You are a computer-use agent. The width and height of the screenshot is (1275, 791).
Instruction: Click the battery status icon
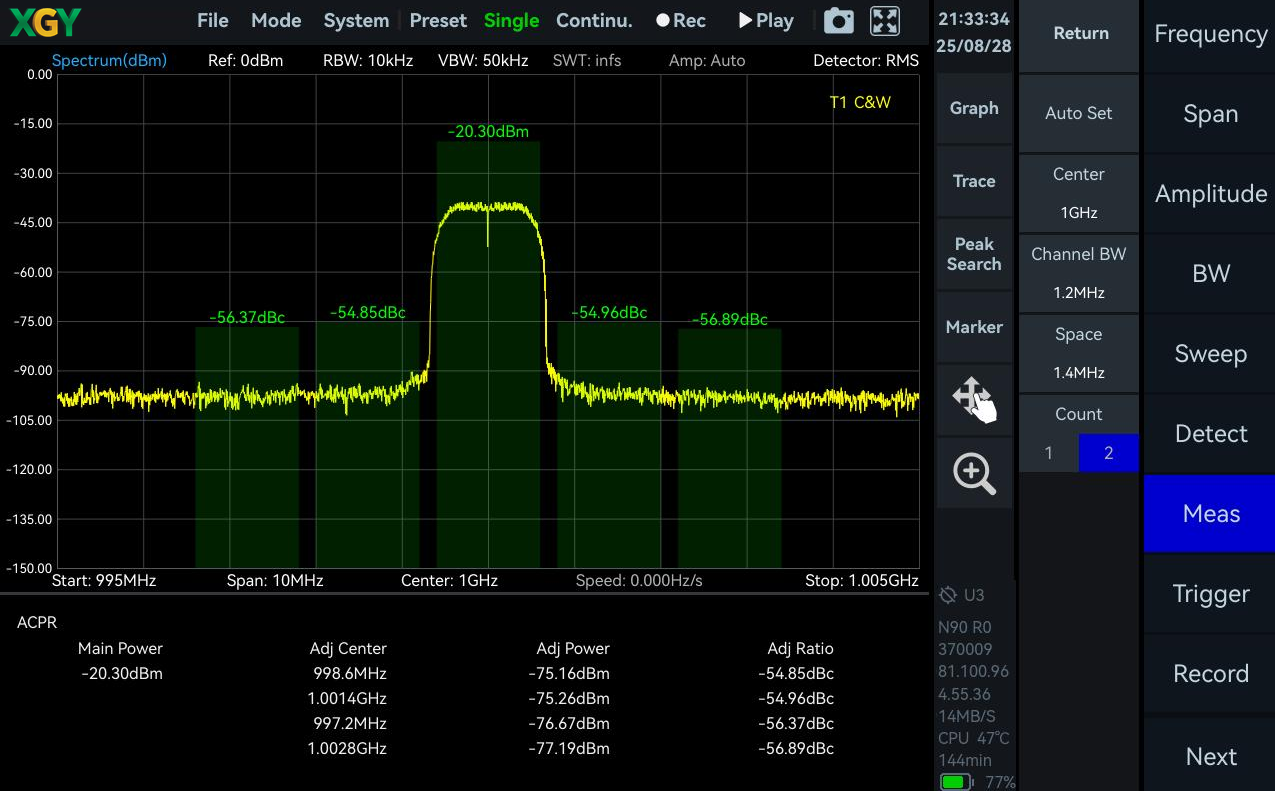click(x=955, y=782)
